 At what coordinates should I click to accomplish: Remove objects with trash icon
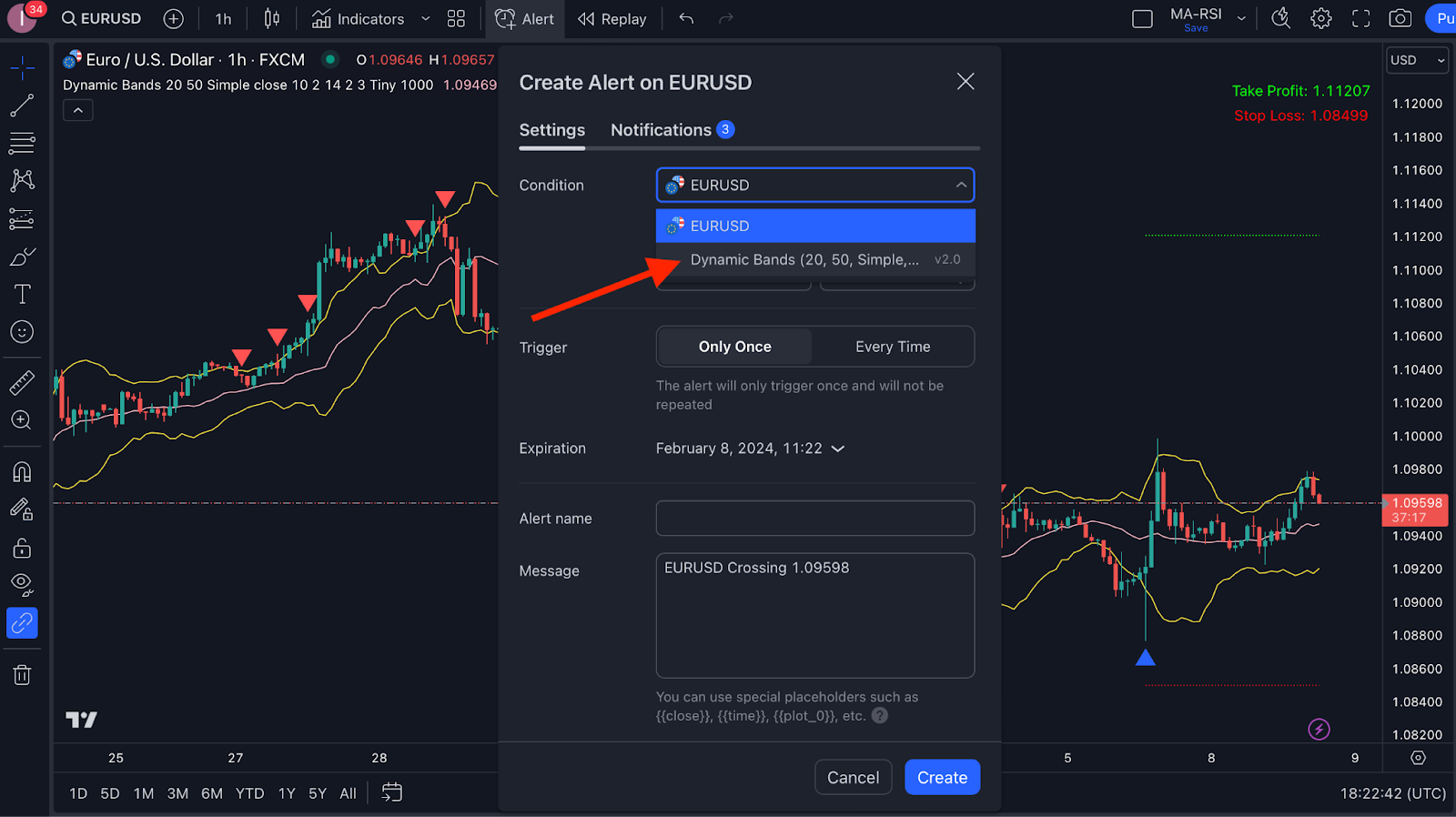[22, 675]
